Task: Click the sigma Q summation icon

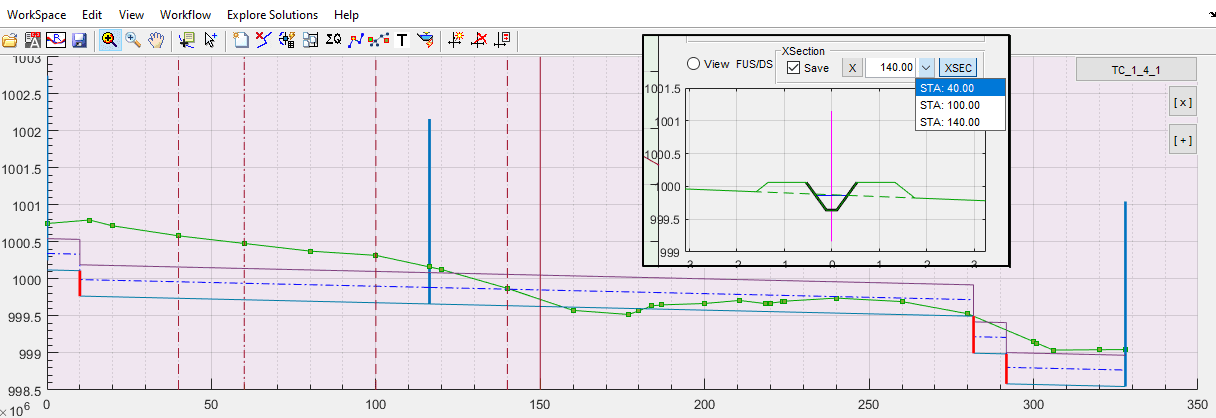Action: pyautogui.click(x=334, y=41)
